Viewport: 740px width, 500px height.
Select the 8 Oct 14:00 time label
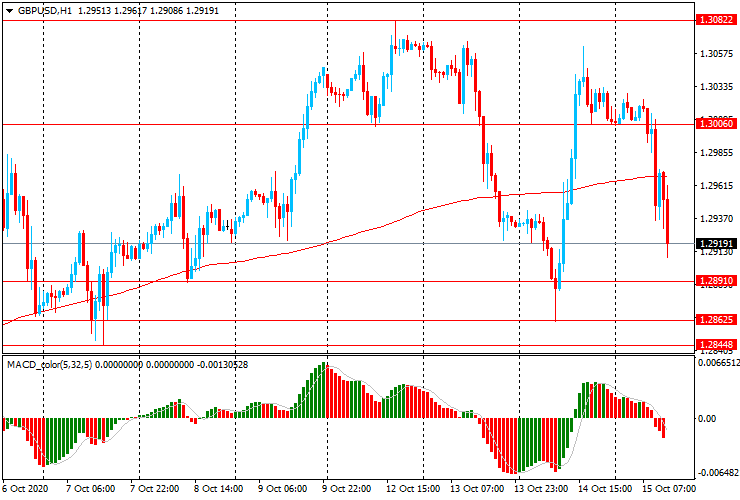tap(219, 488)
